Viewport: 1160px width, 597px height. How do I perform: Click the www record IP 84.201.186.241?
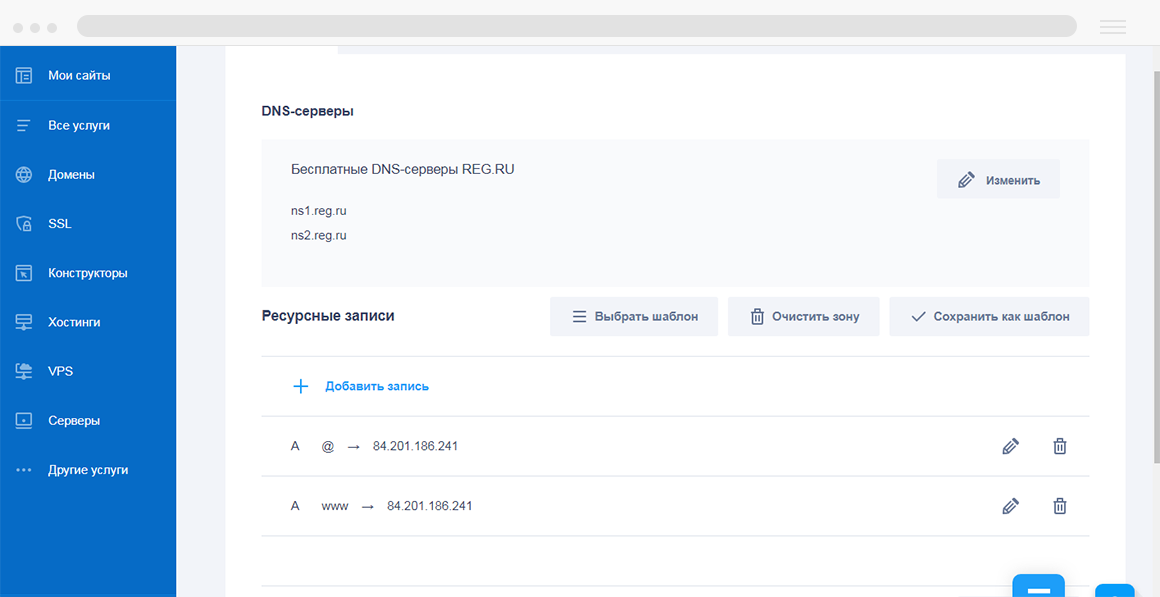(430, 506)
